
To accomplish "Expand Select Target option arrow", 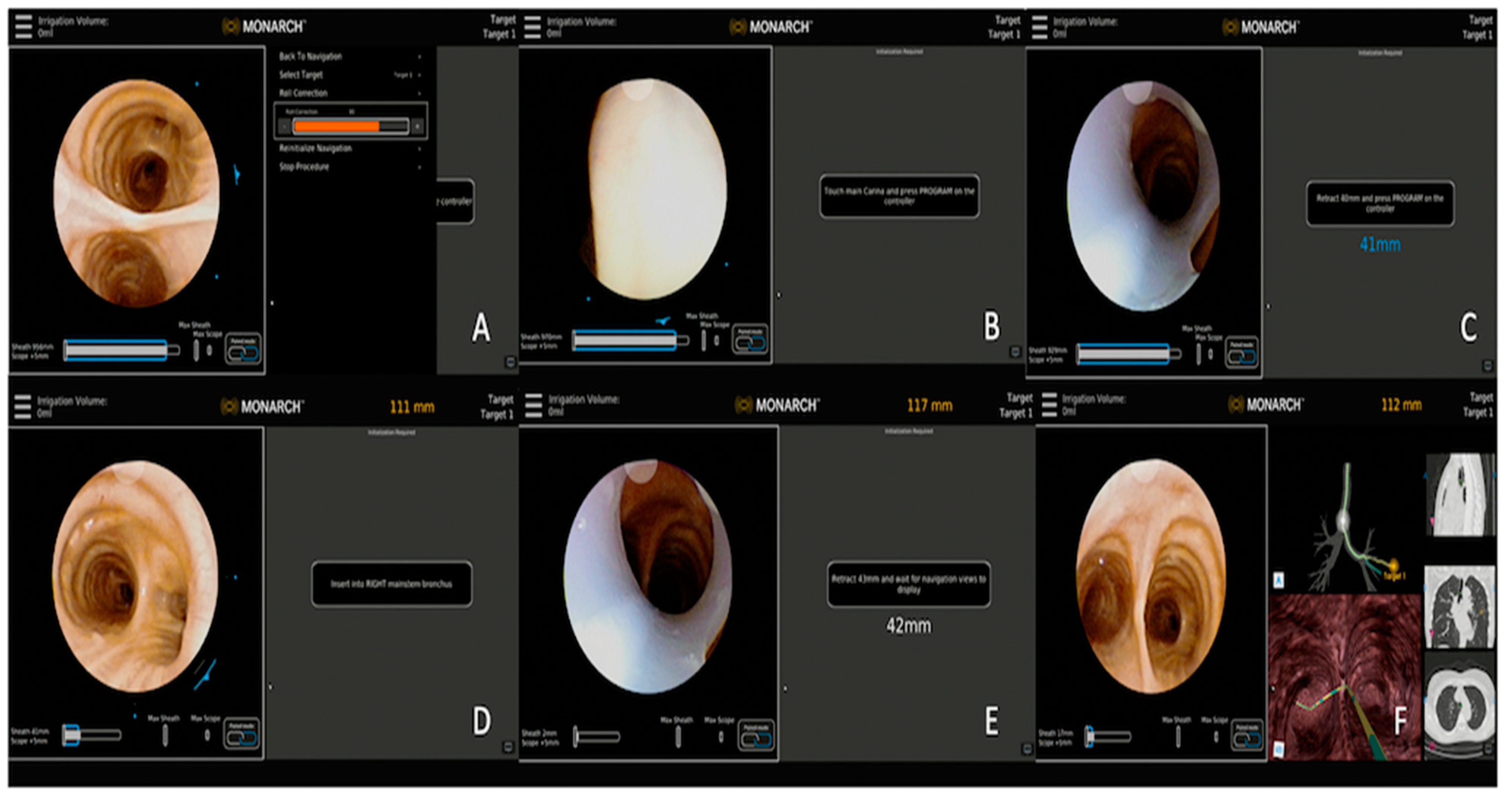I will [419, 75].
